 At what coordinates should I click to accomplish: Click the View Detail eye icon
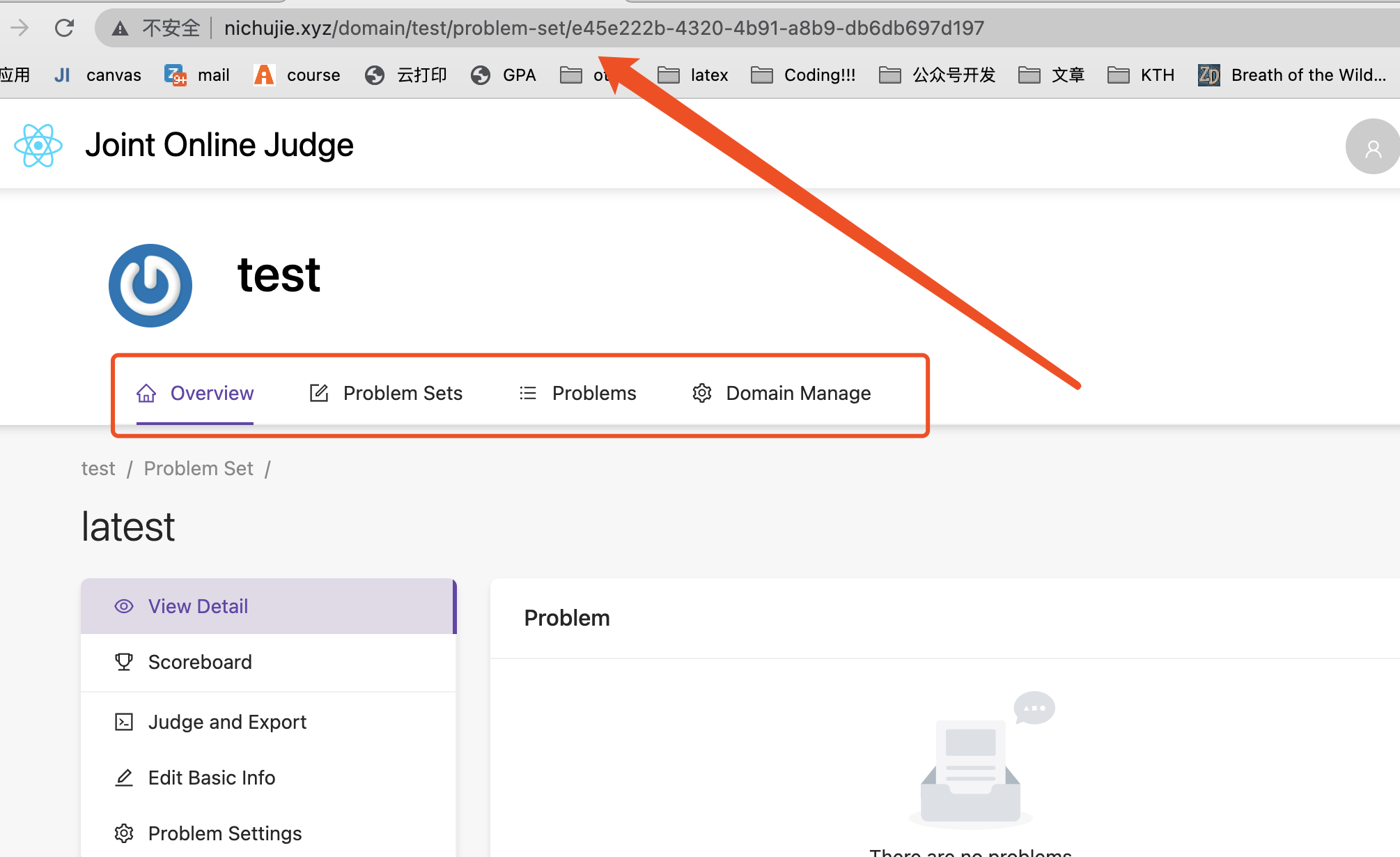[x=123, y=605]
